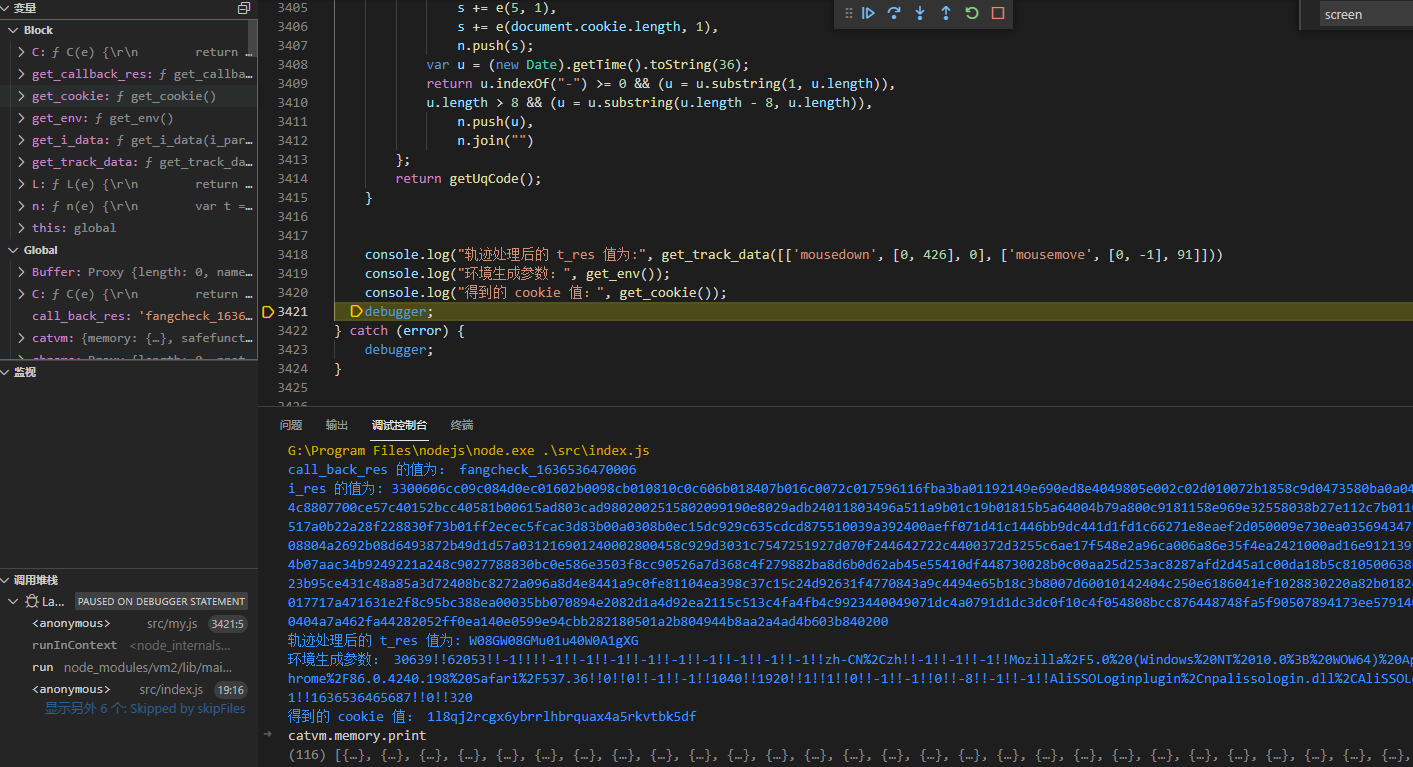
Task: Collapse the La... debug session in call stack
Action: (14, 601)
